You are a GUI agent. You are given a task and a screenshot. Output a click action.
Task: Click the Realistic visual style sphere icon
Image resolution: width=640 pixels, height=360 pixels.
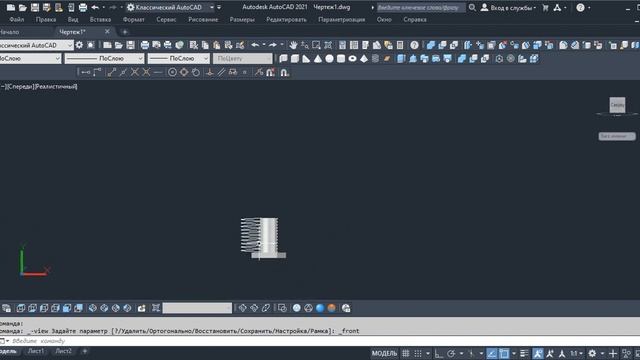(x=320, y=308)
